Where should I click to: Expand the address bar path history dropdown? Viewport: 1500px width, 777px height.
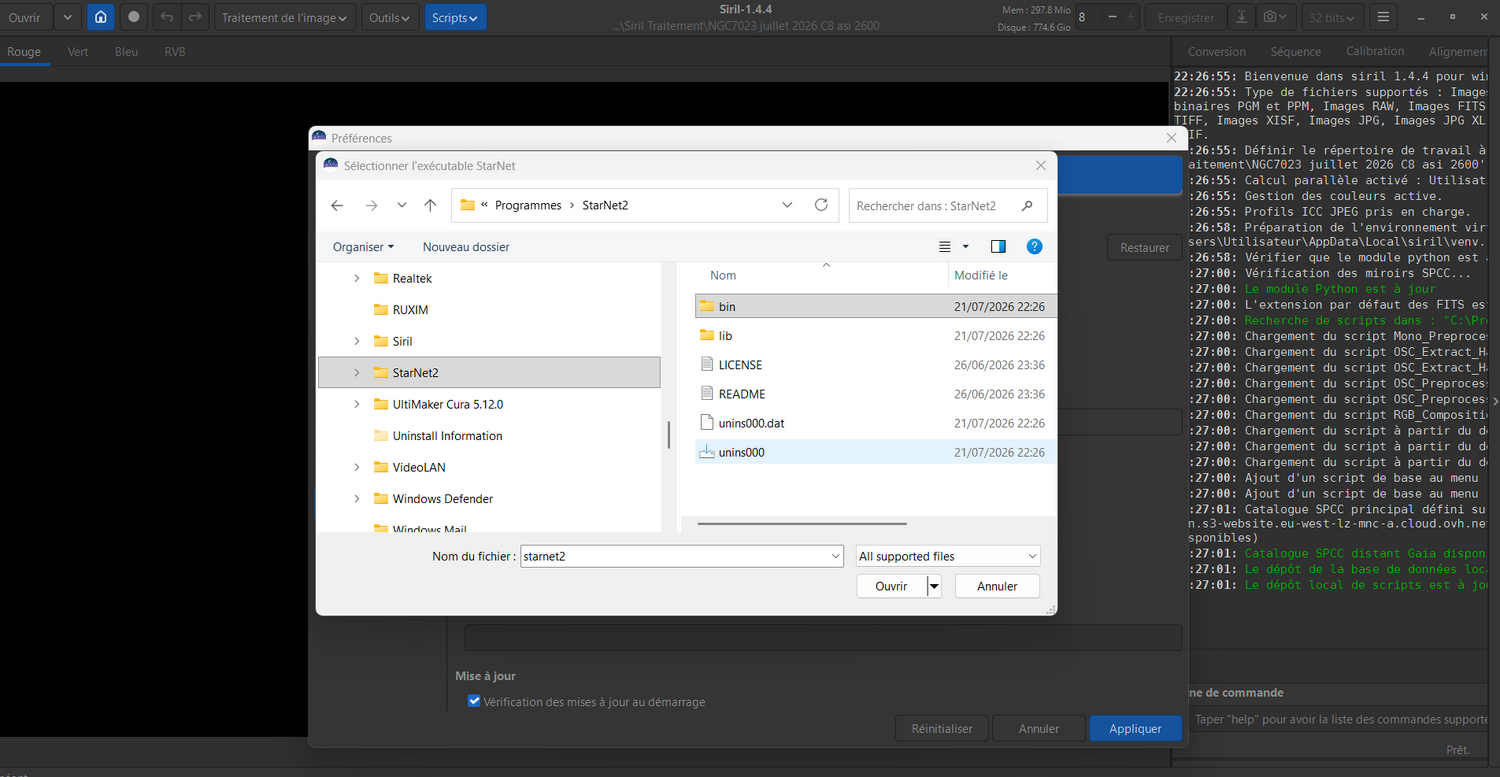tap(787, 205)
